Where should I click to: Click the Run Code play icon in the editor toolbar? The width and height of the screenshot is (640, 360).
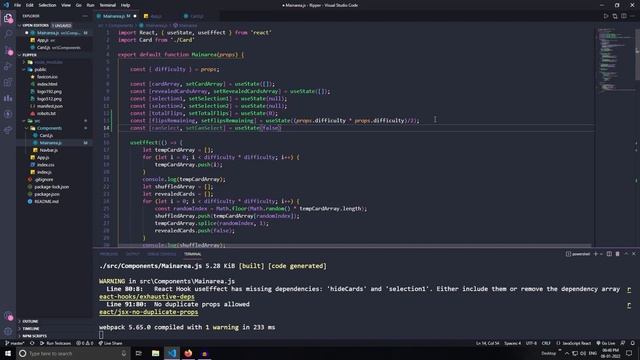coord(606,16)
